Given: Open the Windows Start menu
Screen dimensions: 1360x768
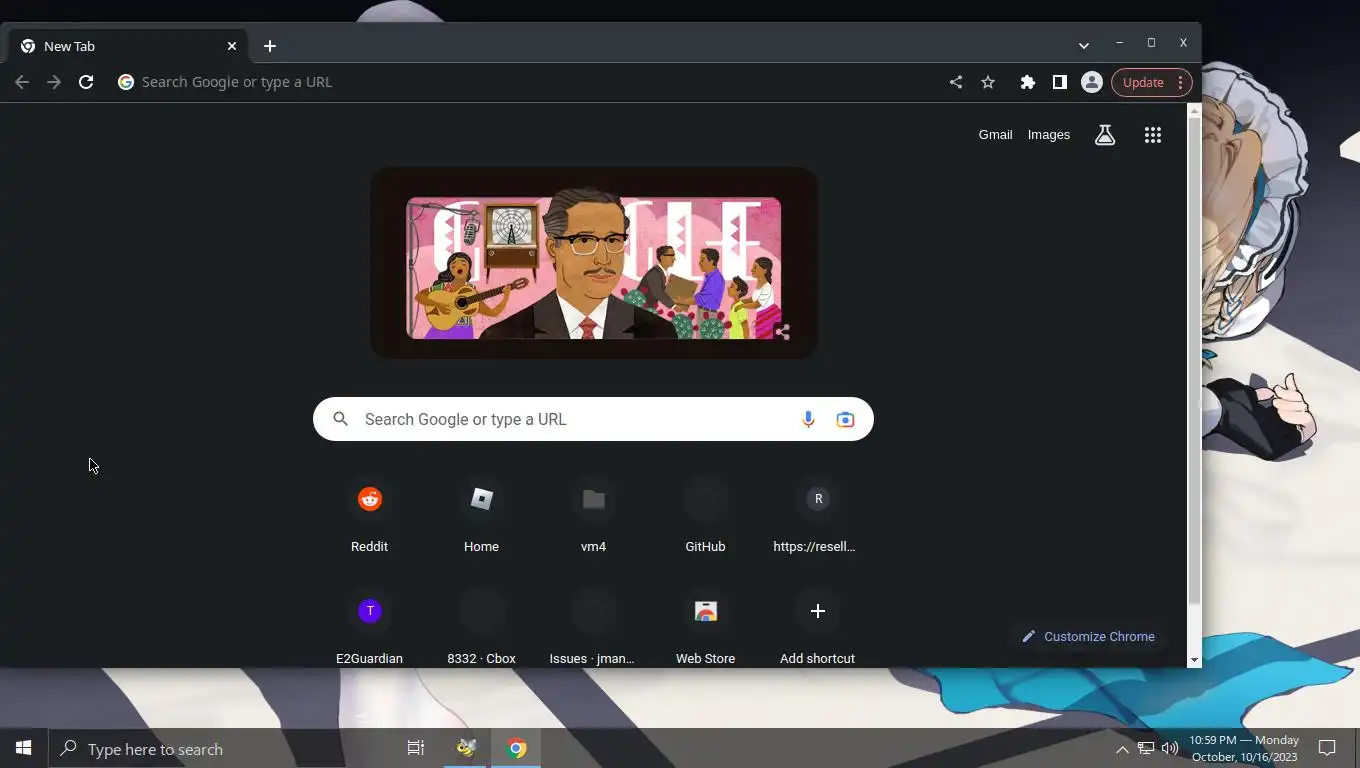Looking at the screenshot, I should [24, 748].
